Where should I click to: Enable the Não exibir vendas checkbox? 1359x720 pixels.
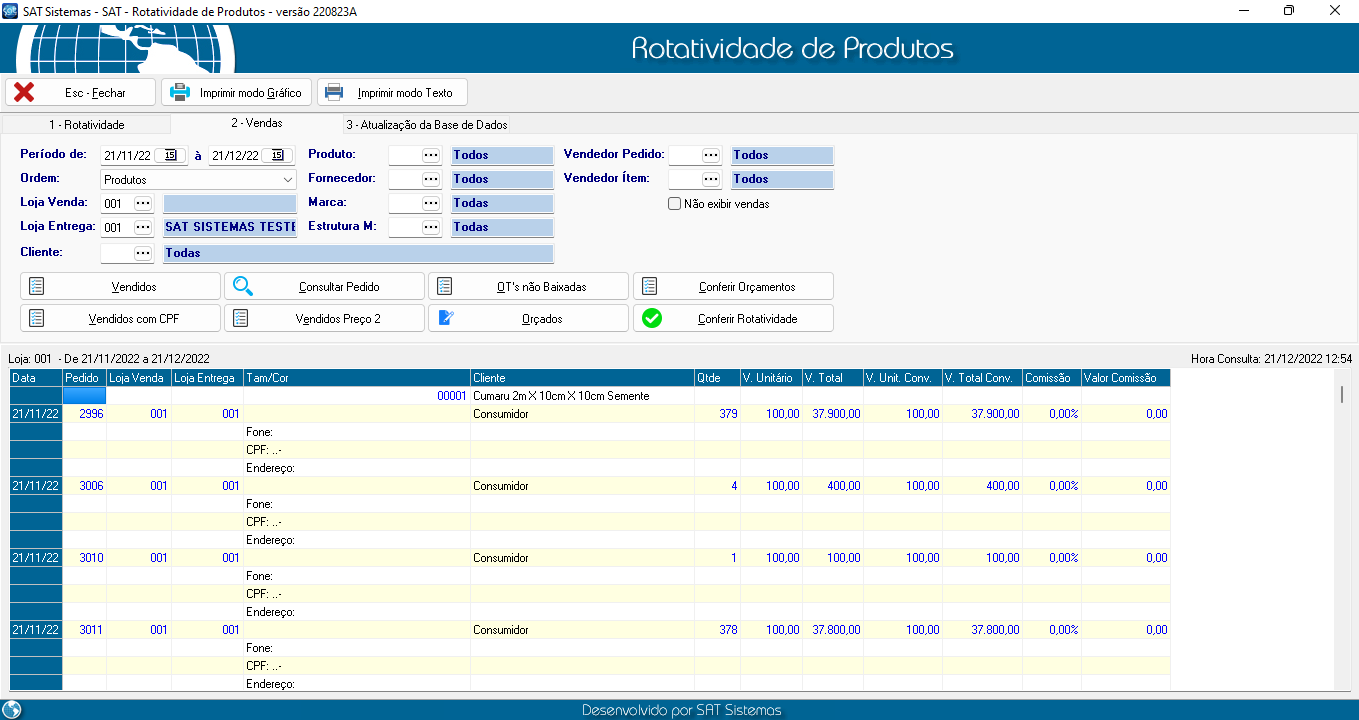[x=675, y=204]
